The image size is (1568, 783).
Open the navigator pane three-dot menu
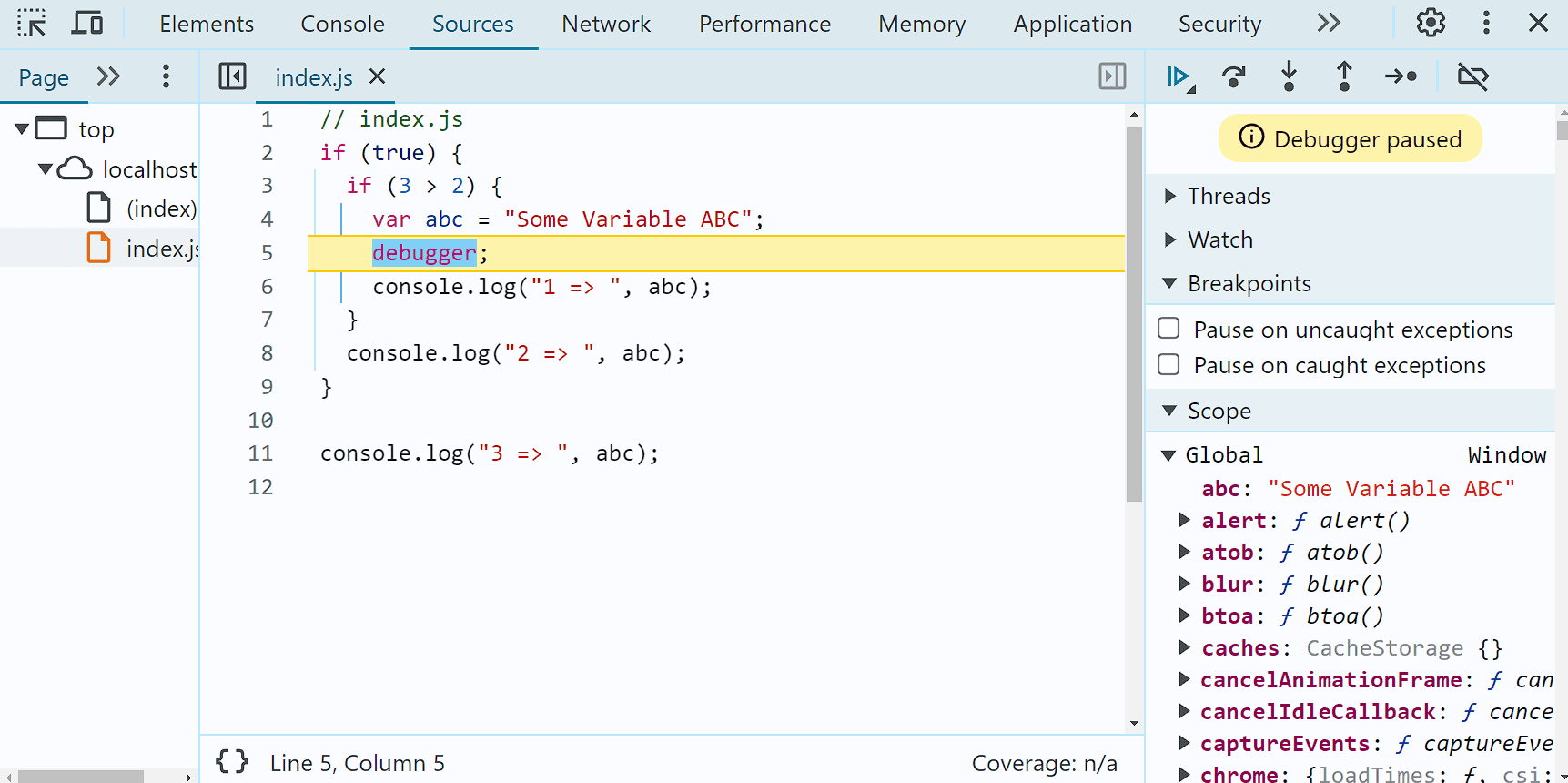coord(166,76)
